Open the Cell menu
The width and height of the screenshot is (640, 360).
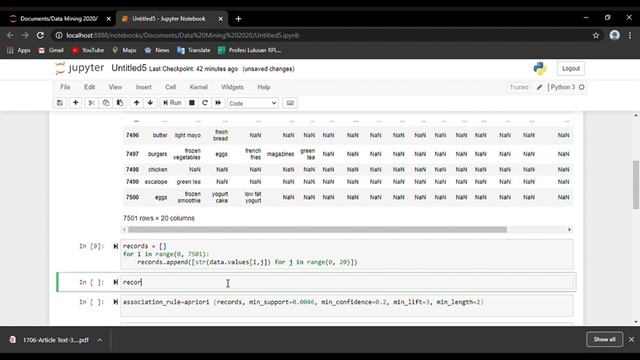pyautogui.click(x=171, y=87)
